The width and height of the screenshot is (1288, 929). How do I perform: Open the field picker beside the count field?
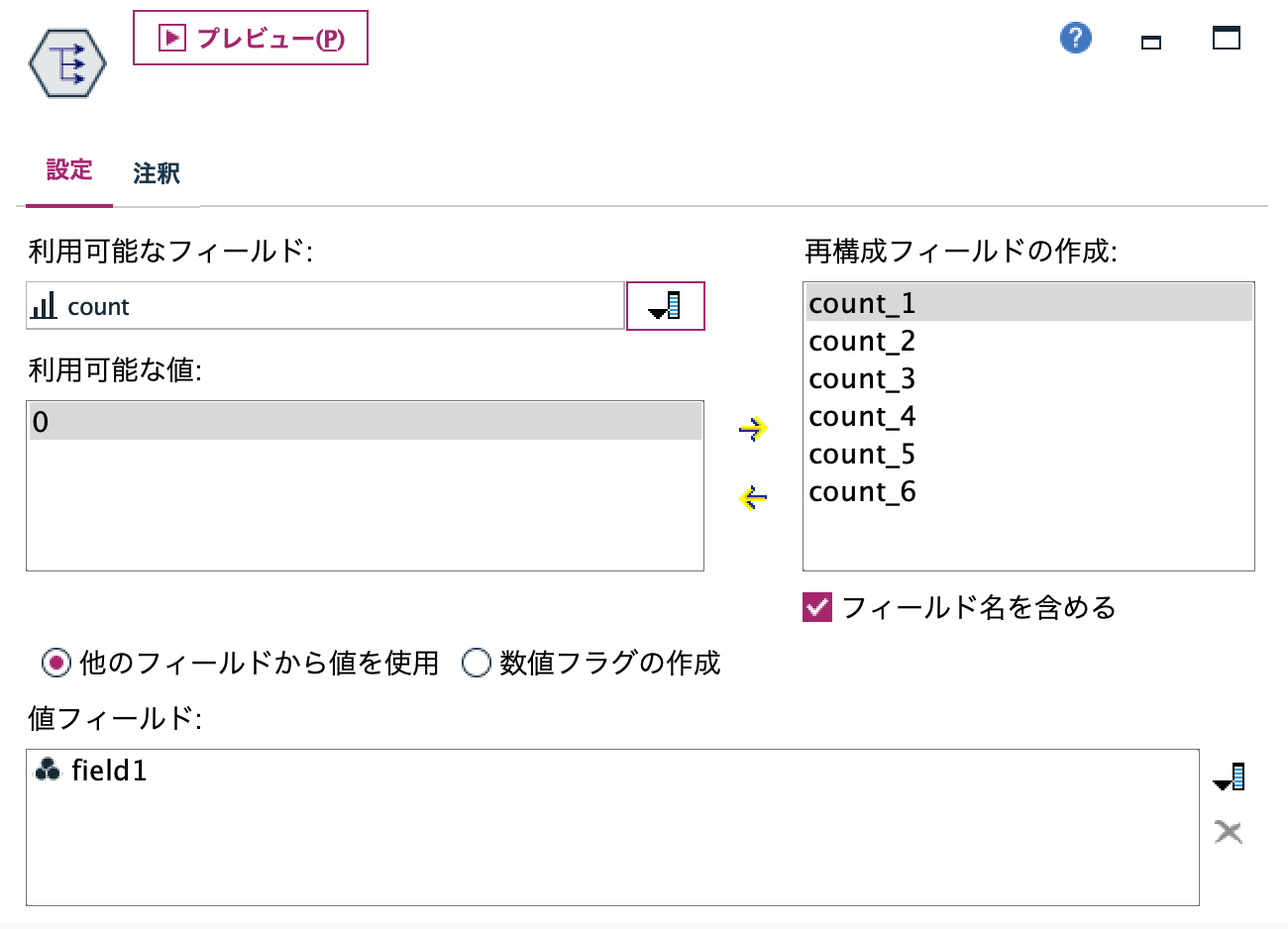(665, 306)
